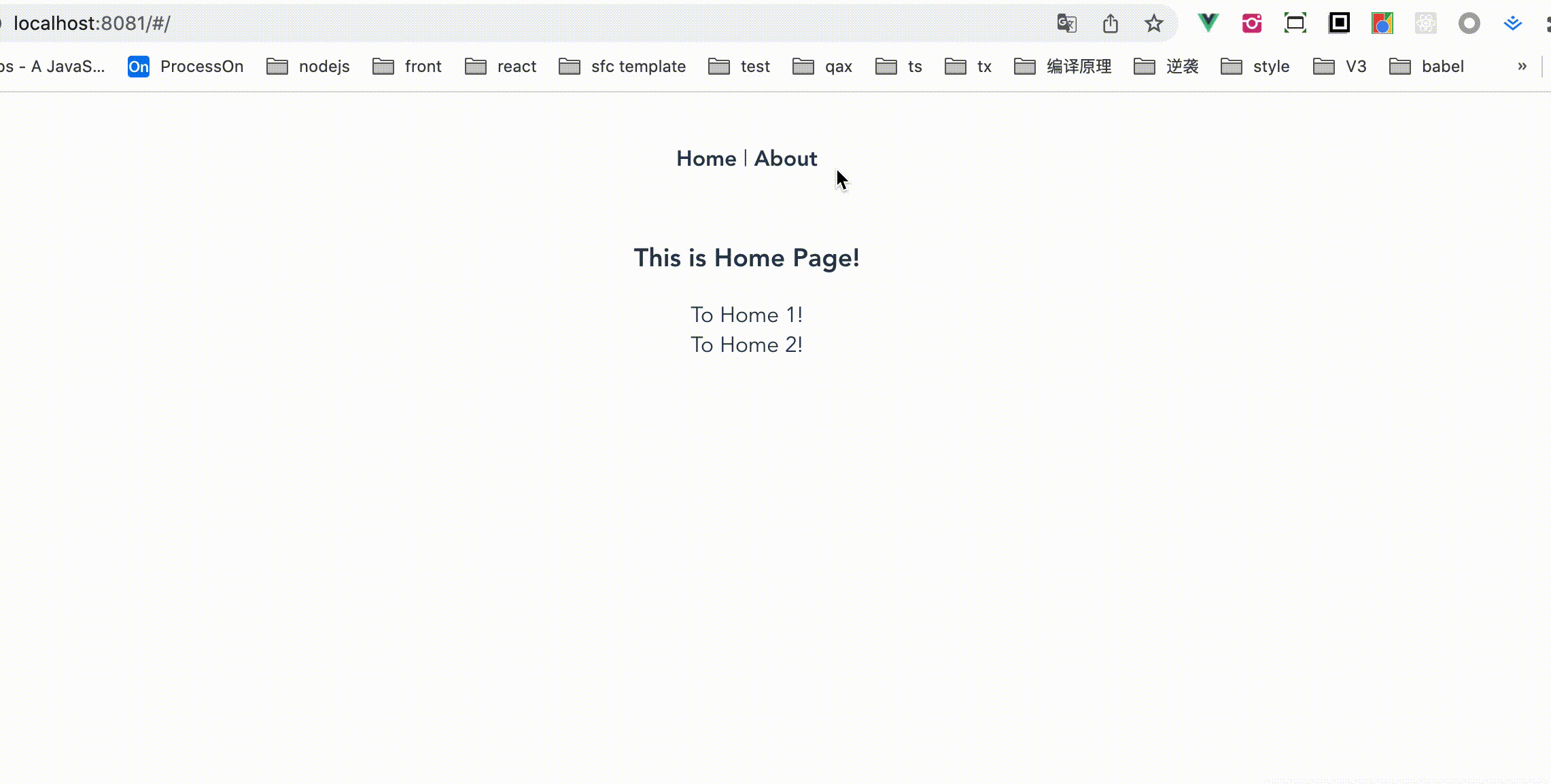Viewport: 1551px width, 784px height.
Task: Click the gray ring extension icon
Action: pyautogui.click(x=1469, y=24)
